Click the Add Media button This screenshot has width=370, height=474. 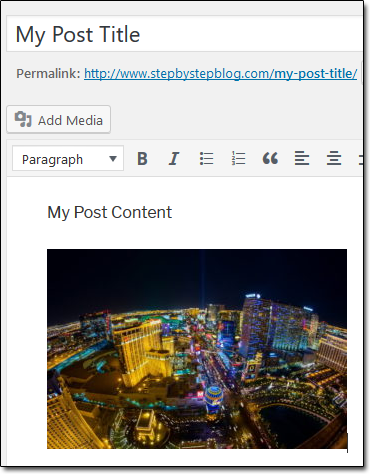59,120
